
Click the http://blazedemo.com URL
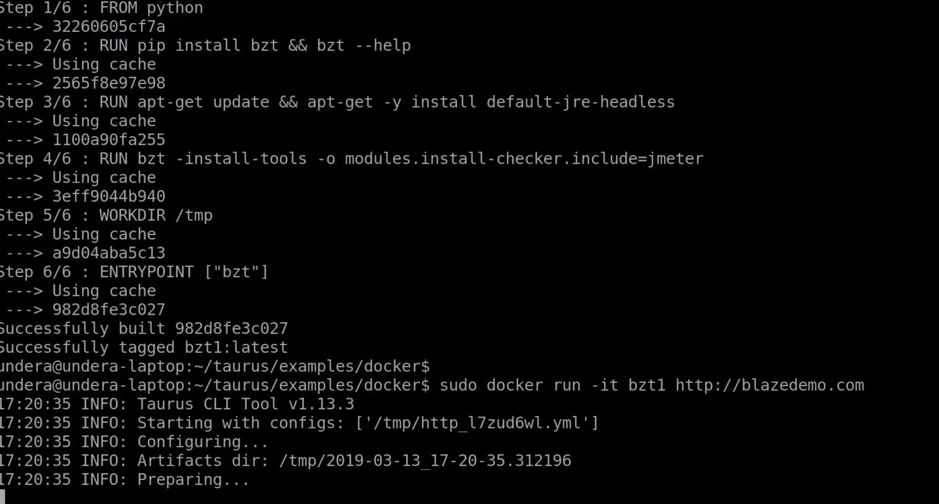(770, 385)
